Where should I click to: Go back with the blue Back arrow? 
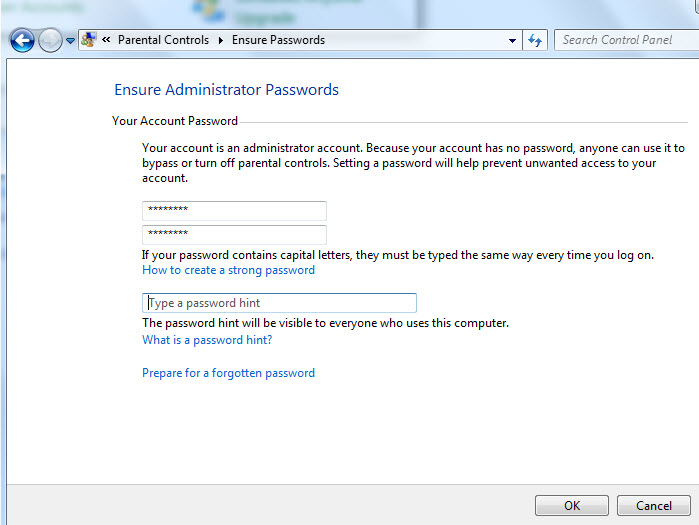(x=22, y=41)
